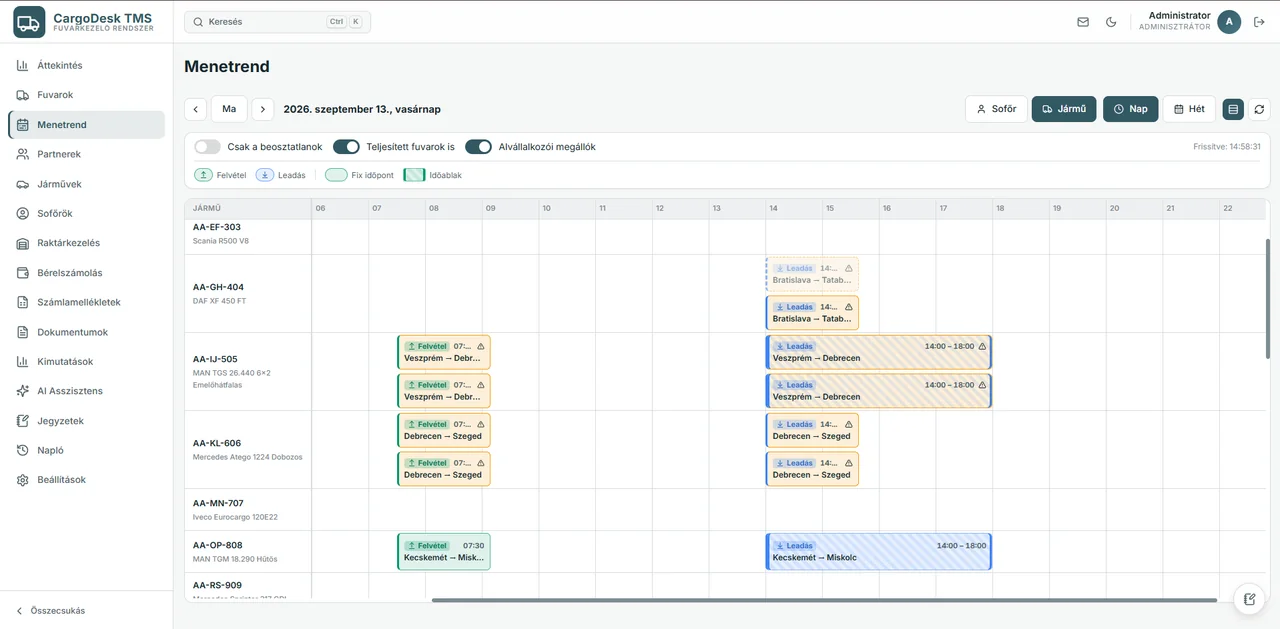Disable Teljesített fuvarok is switch
This screenshot has width=1280, height=629.
click(x=346, y=147)
